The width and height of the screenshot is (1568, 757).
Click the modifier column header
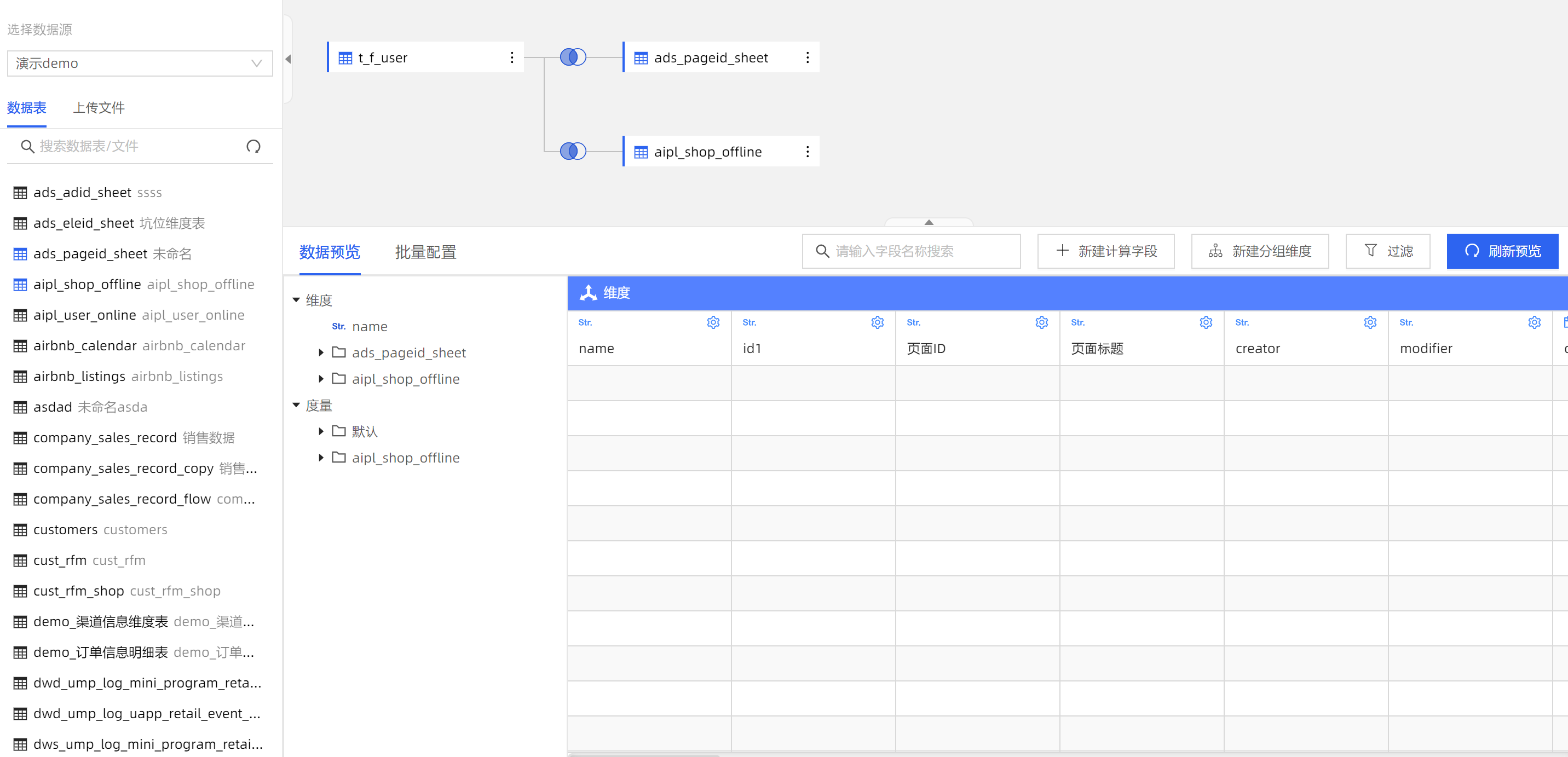[x=1471, y=338]
